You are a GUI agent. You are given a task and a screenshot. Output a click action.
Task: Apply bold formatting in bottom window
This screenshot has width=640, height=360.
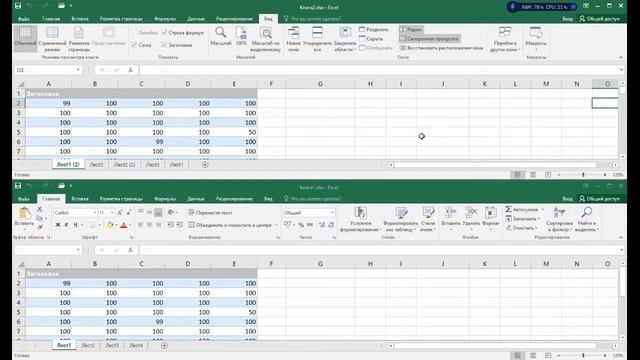click(58, 225)
